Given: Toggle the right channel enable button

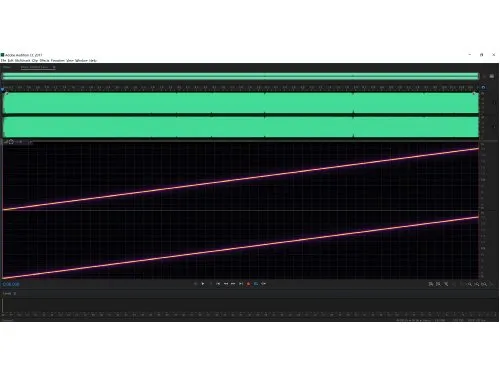Looking at the screenshot, I should pyautogui.click(x=494, y=127).
